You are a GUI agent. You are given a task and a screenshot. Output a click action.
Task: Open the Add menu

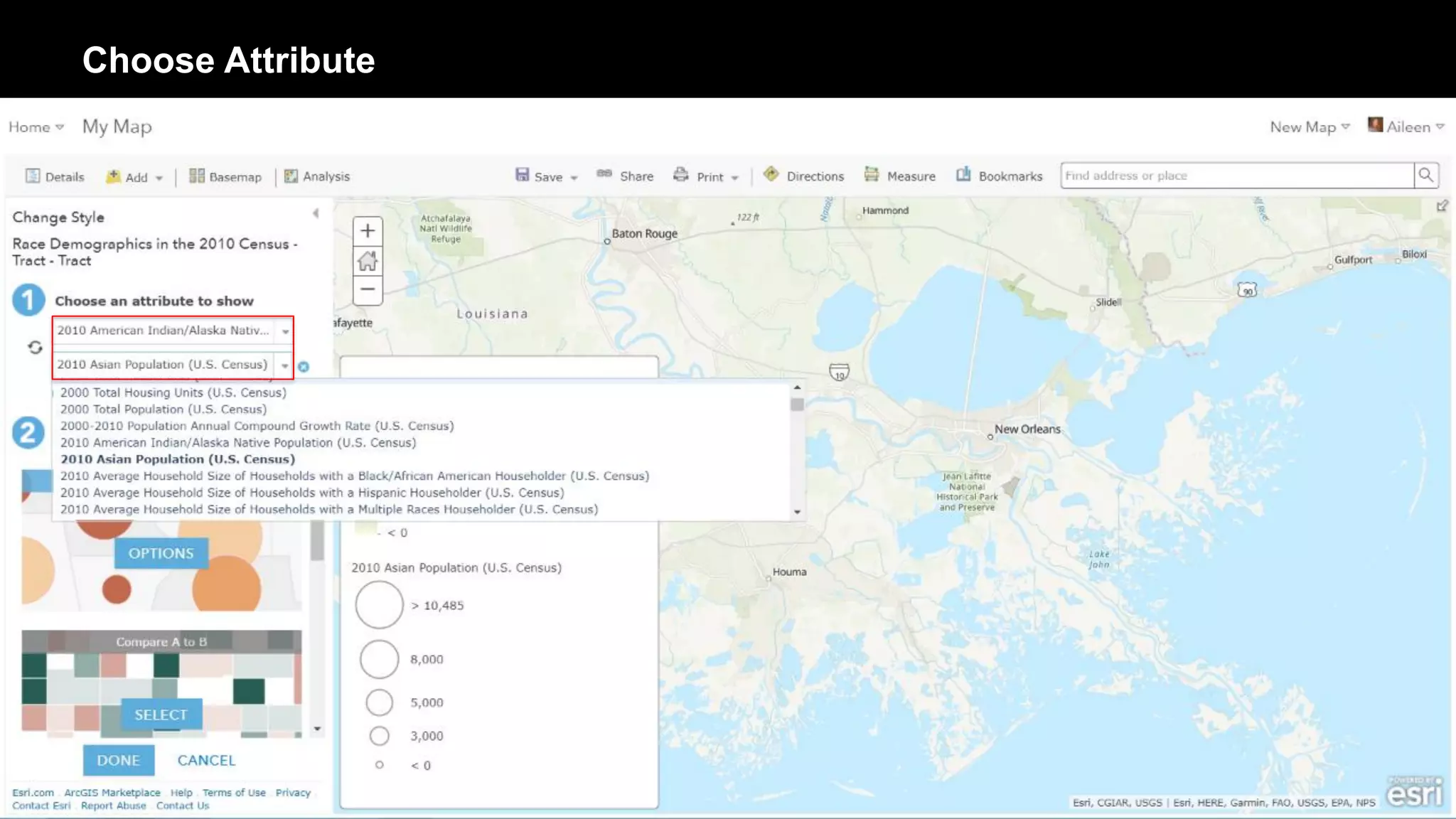(135, 177)
